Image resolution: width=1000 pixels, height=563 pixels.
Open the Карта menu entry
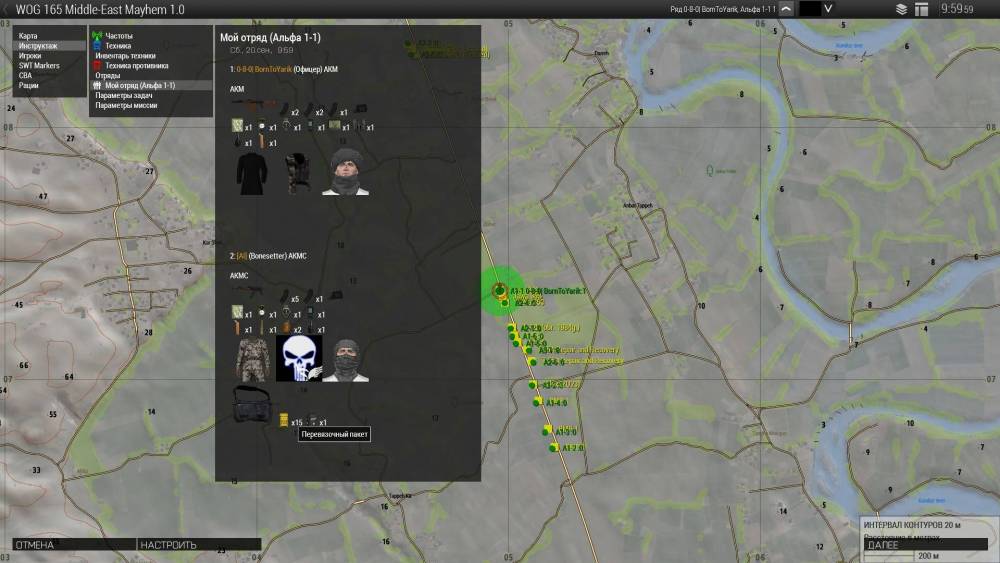click(x=28, y=36)
